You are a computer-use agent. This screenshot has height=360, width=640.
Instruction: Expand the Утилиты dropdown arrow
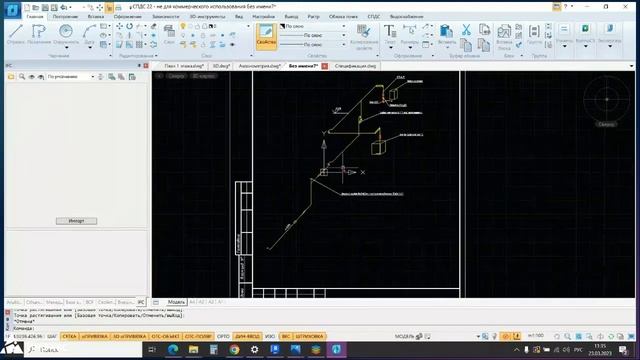point(564,46)
